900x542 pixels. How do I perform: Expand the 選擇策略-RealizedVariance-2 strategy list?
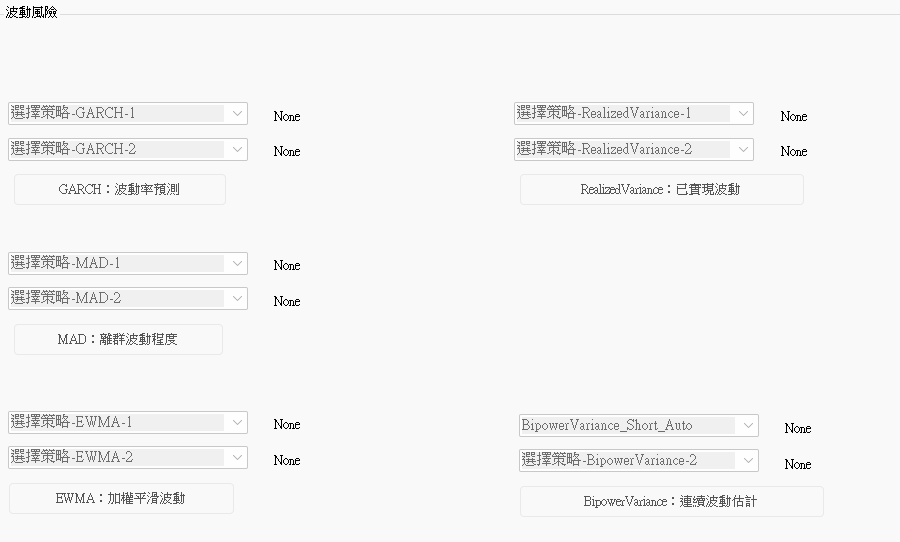pos(633,150)
